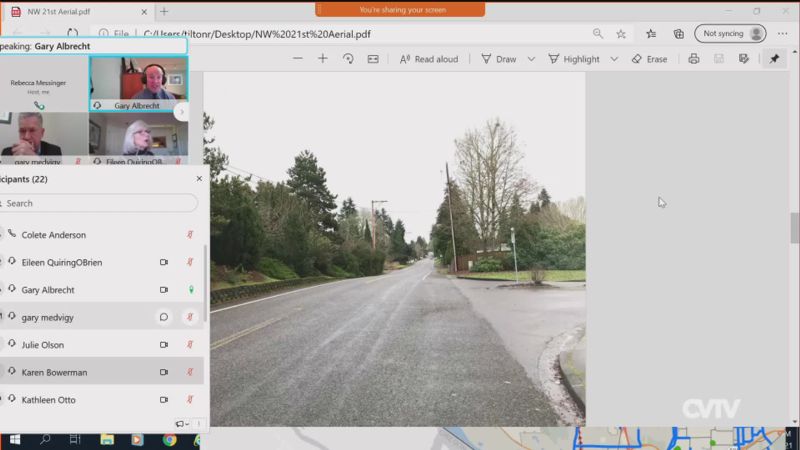The height and width of the screenshot is (450, 800).
Task: Add this page to favorites
Action: coord(621,33)
